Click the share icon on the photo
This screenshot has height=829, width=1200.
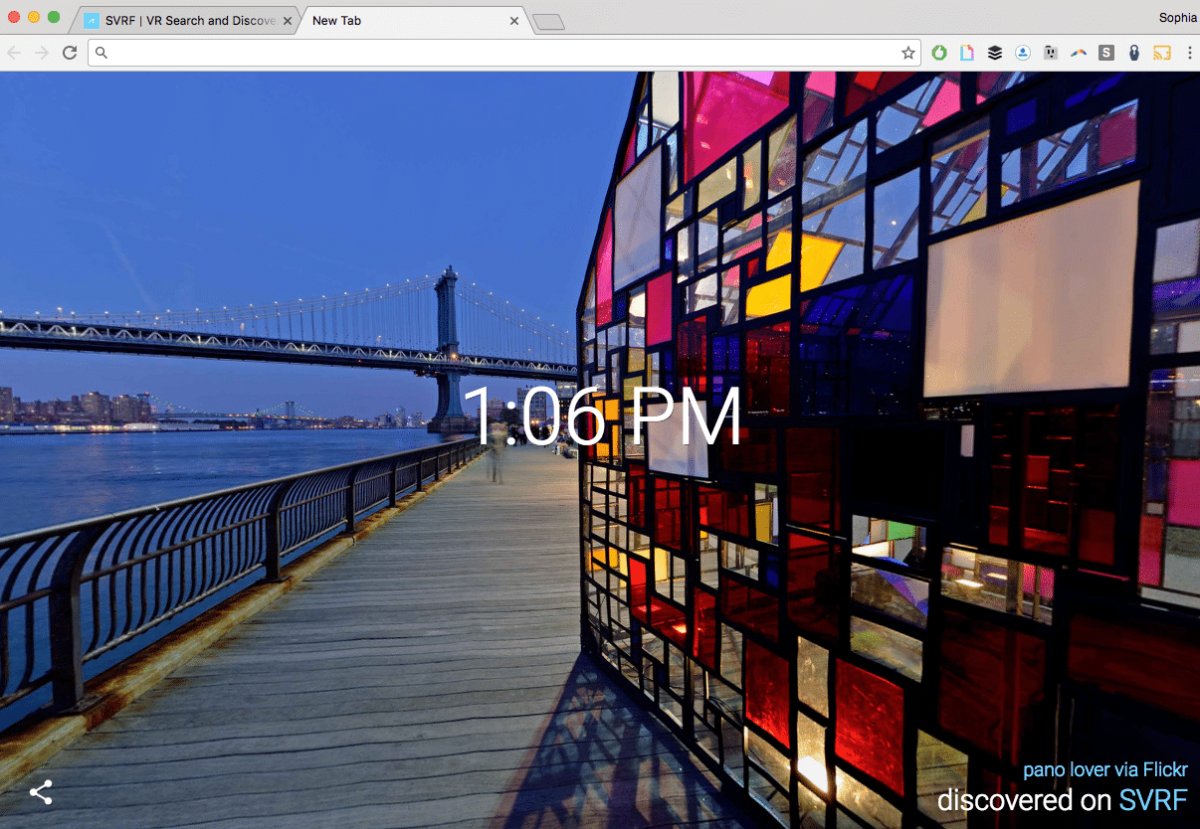point(41,793)
